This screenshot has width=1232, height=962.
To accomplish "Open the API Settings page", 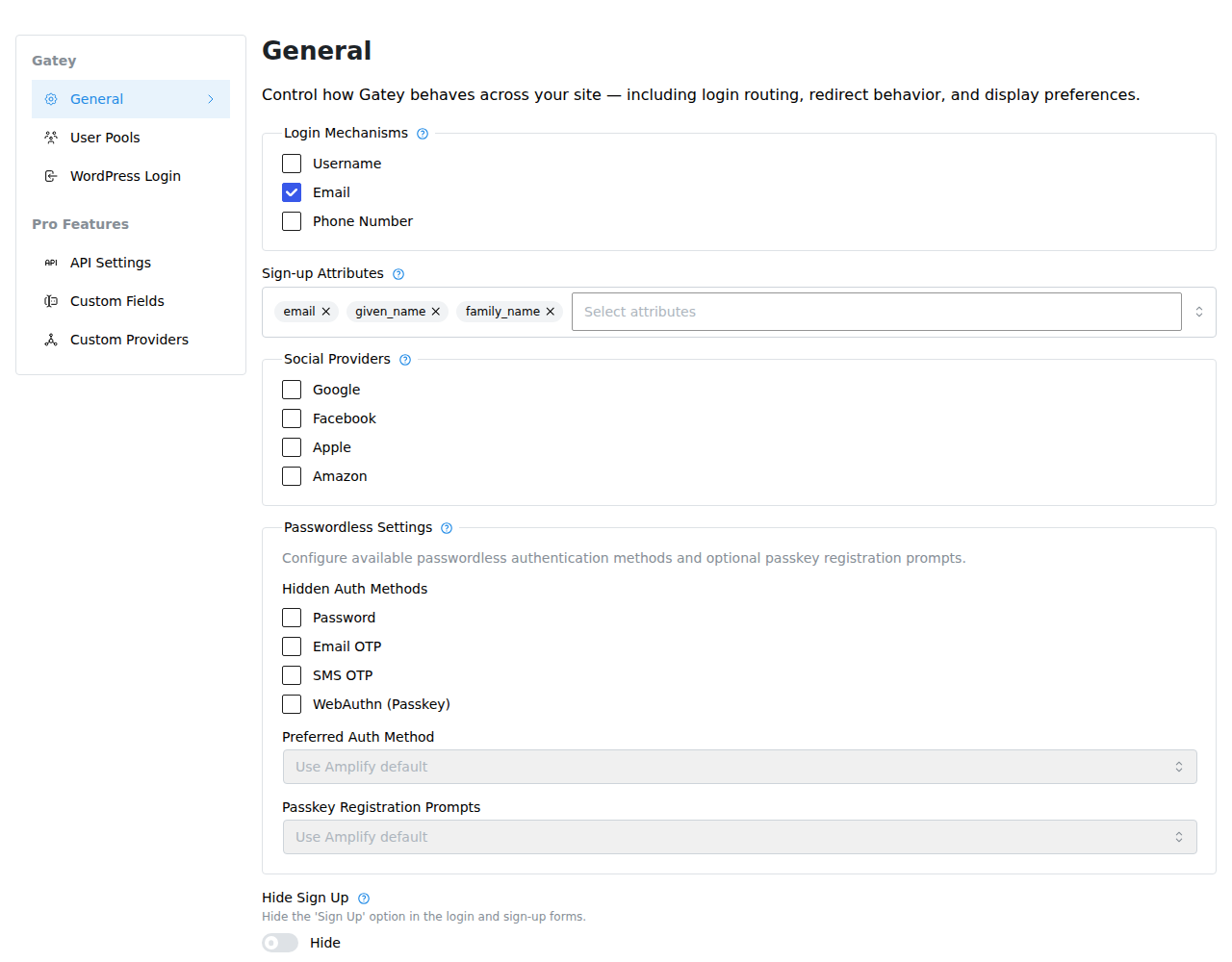I will point(131,263).
